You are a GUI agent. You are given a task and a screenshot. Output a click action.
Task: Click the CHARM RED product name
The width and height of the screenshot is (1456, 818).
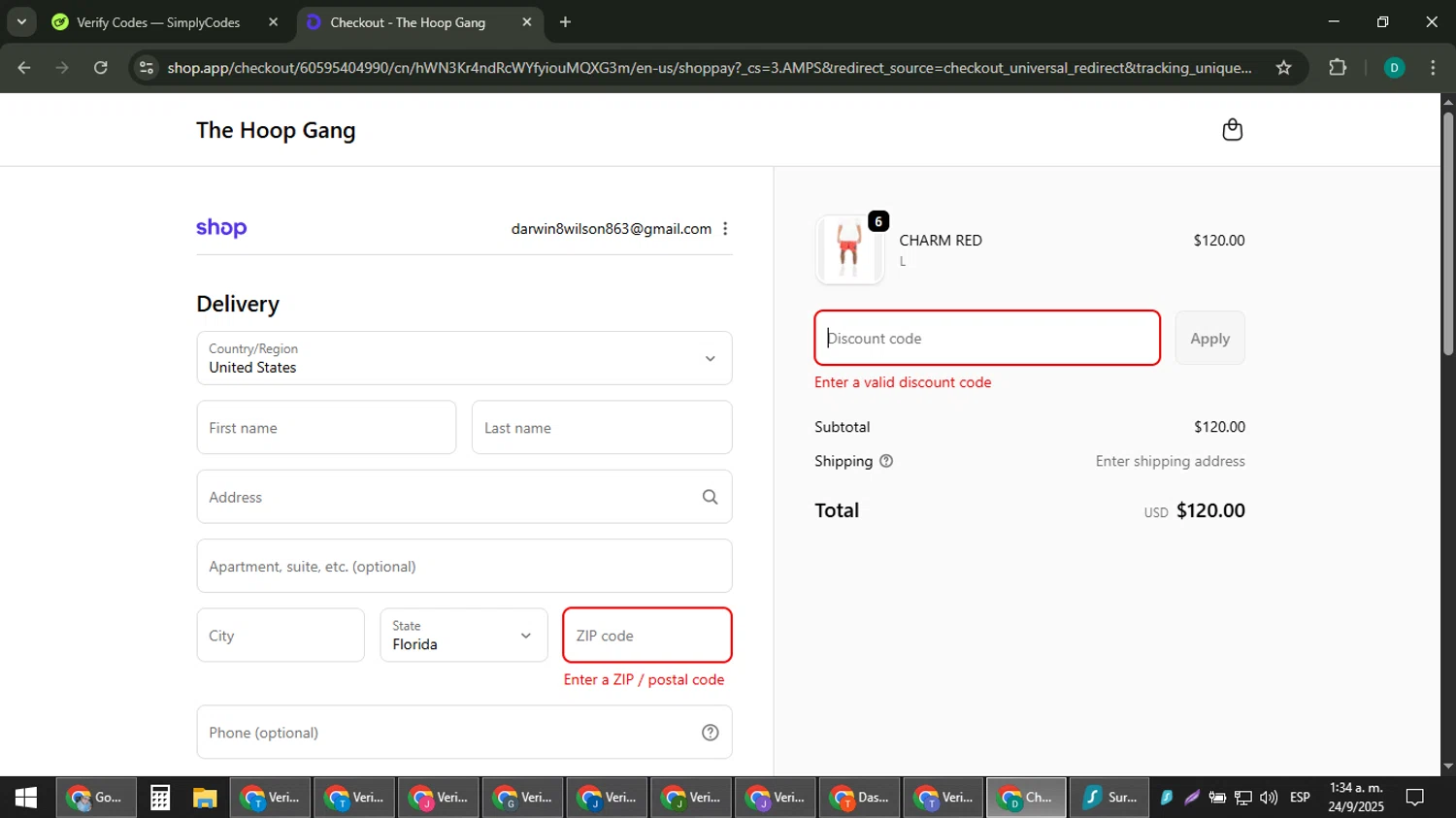point(941,241)
